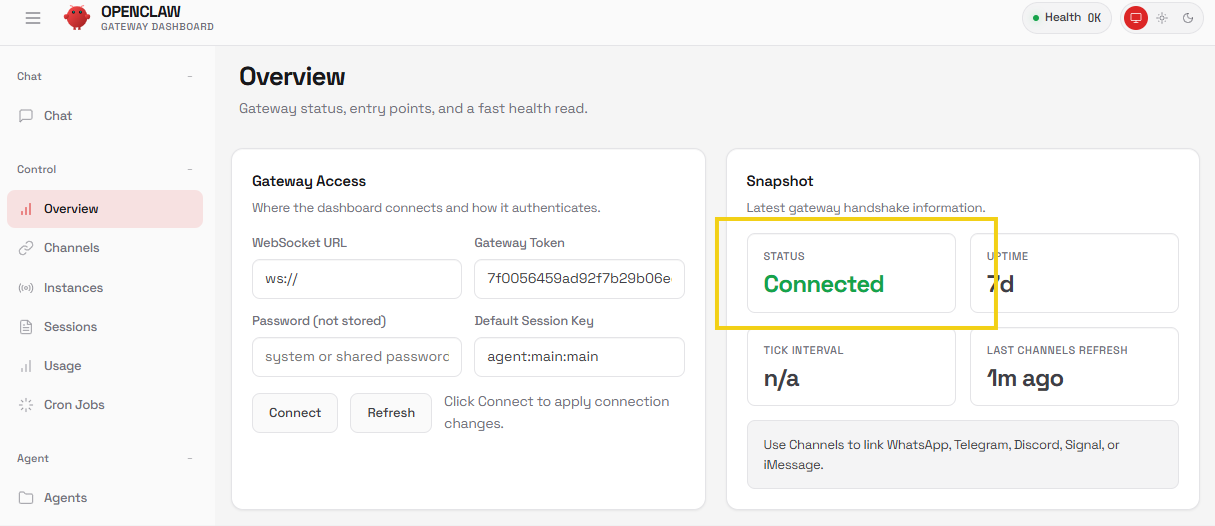
Task: Click the Connect button
Action: point(295,413)
